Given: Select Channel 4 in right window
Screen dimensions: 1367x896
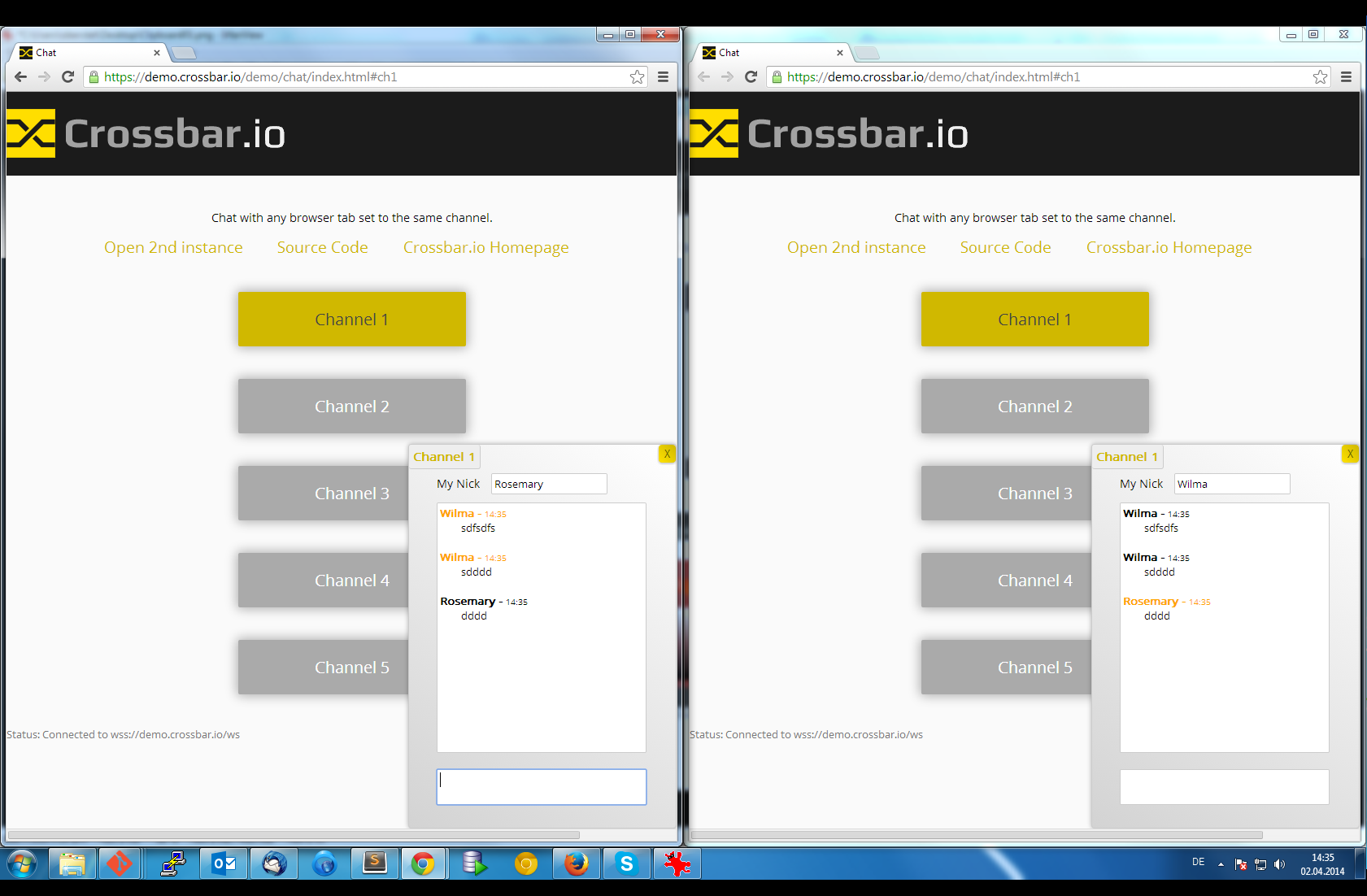Looking at the screenshot, I should click(x=1007, y=581).
